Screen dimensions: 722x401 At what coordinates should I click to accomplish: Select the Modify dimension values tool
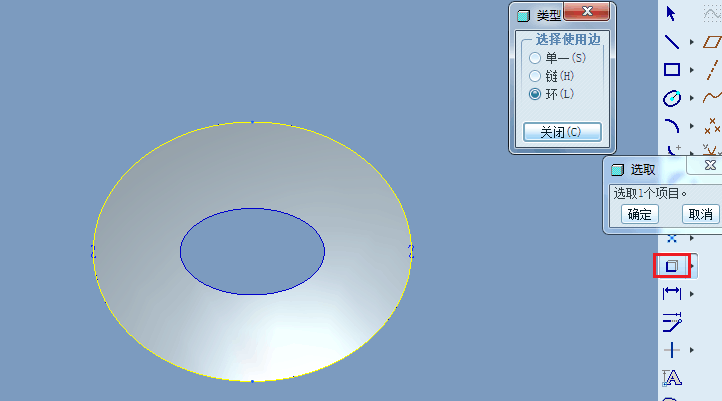(x=672, y=321)
